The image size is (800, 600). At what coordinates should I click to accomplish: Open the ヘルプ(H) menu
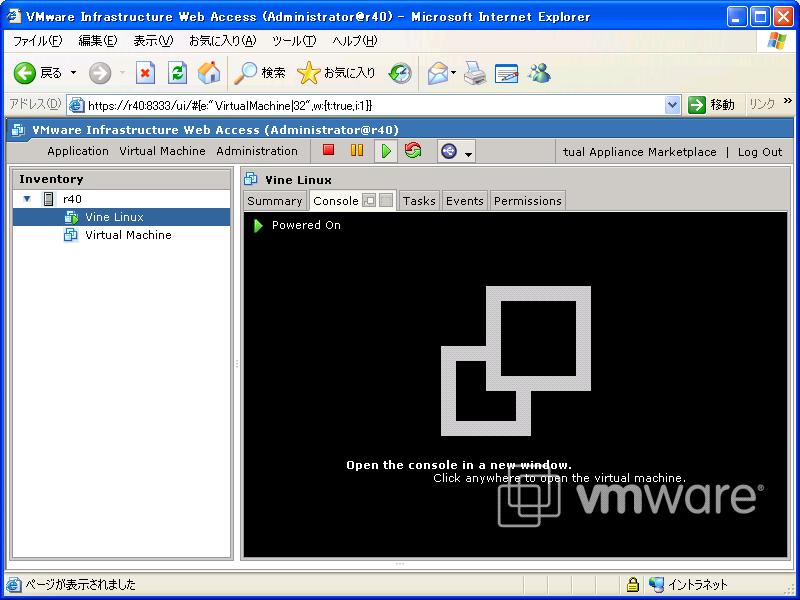355,41
